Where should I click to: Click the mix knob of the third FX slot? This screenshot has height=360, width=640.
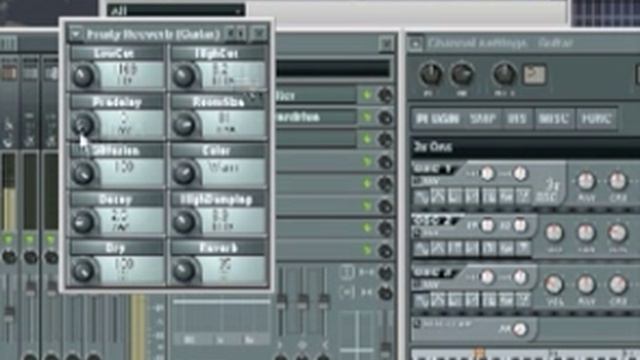coord(385,140)
